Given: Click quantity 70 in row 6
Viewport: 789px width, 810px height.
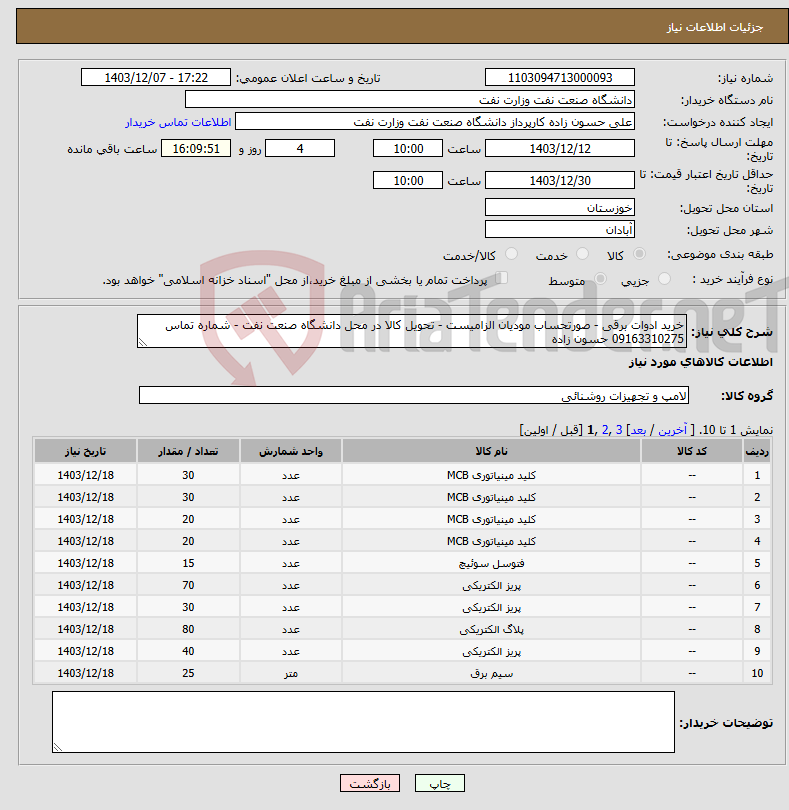Looking at the screenshot, I should pos(188,585).
